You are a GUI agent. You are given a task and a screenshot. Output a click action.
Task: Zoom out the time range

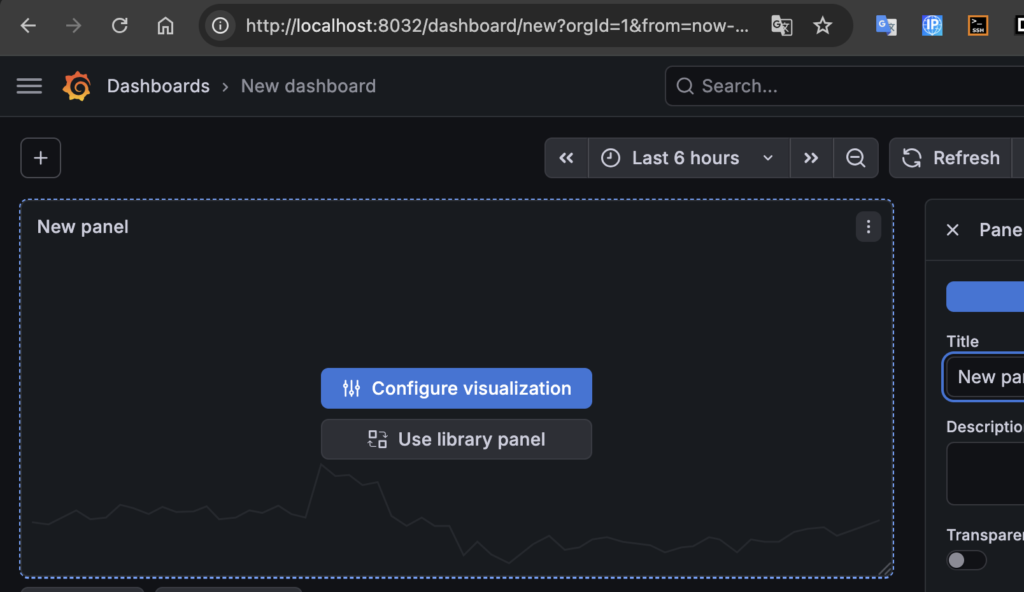point(856,157)
